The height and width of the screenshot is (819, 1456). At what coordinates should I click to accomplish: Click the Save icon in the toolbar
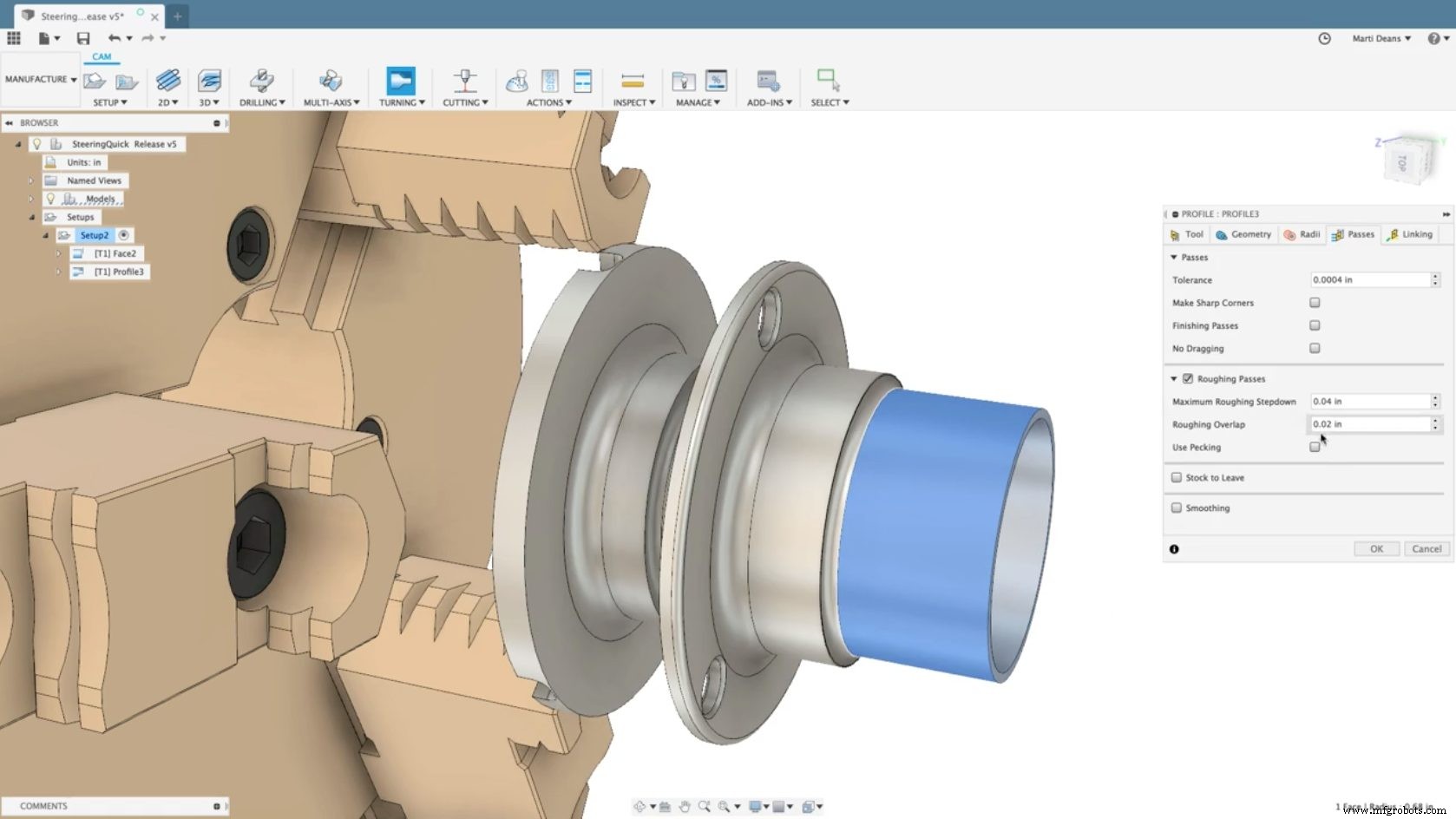(83, 38)
